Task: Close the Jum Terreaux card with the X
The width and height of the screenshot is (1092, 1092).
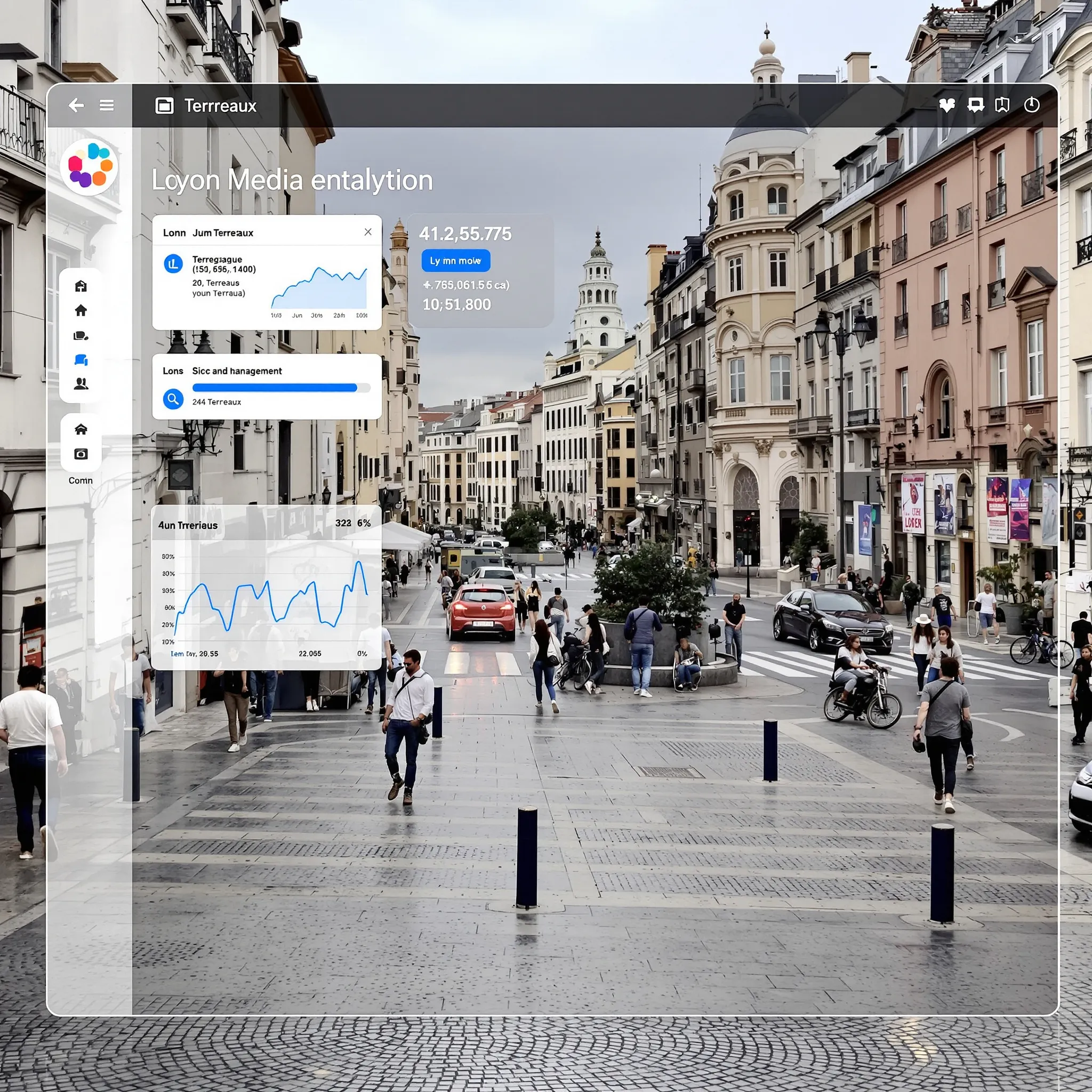Action: pyautogui.click(x=368, y=232)
